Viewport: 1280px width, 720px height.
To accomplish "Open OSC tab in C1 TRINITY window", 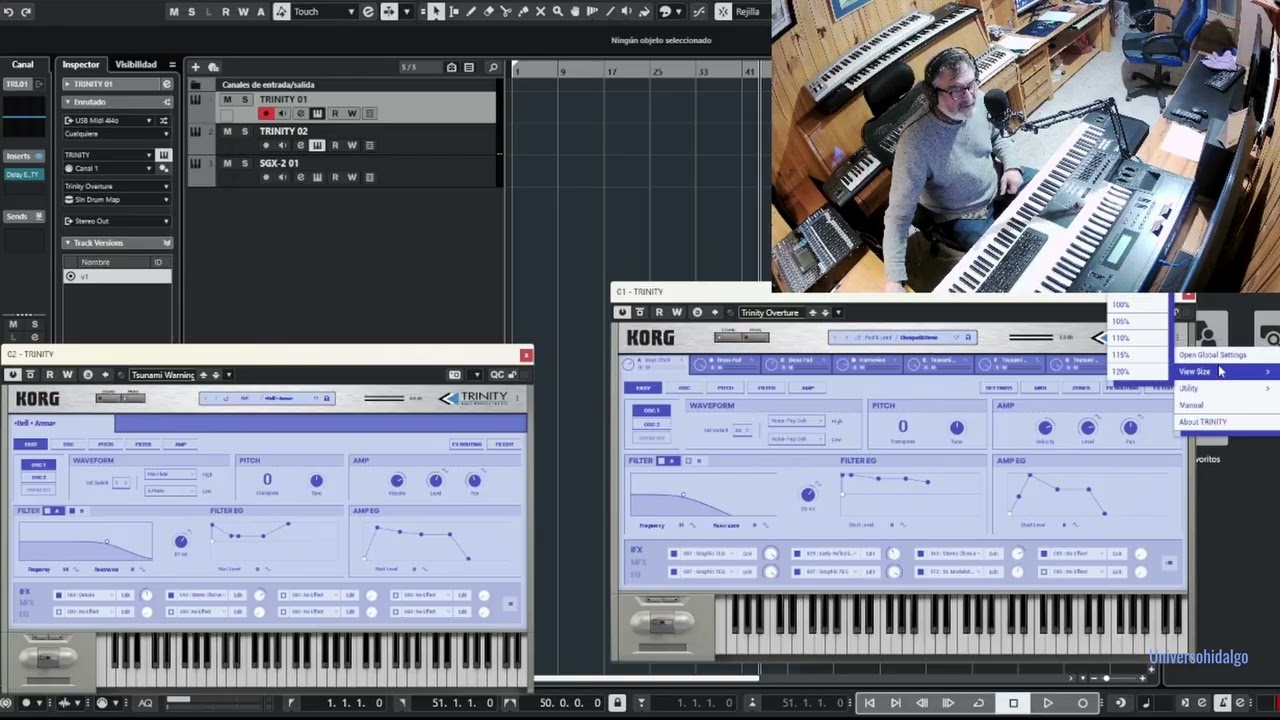I will (684, 388).
